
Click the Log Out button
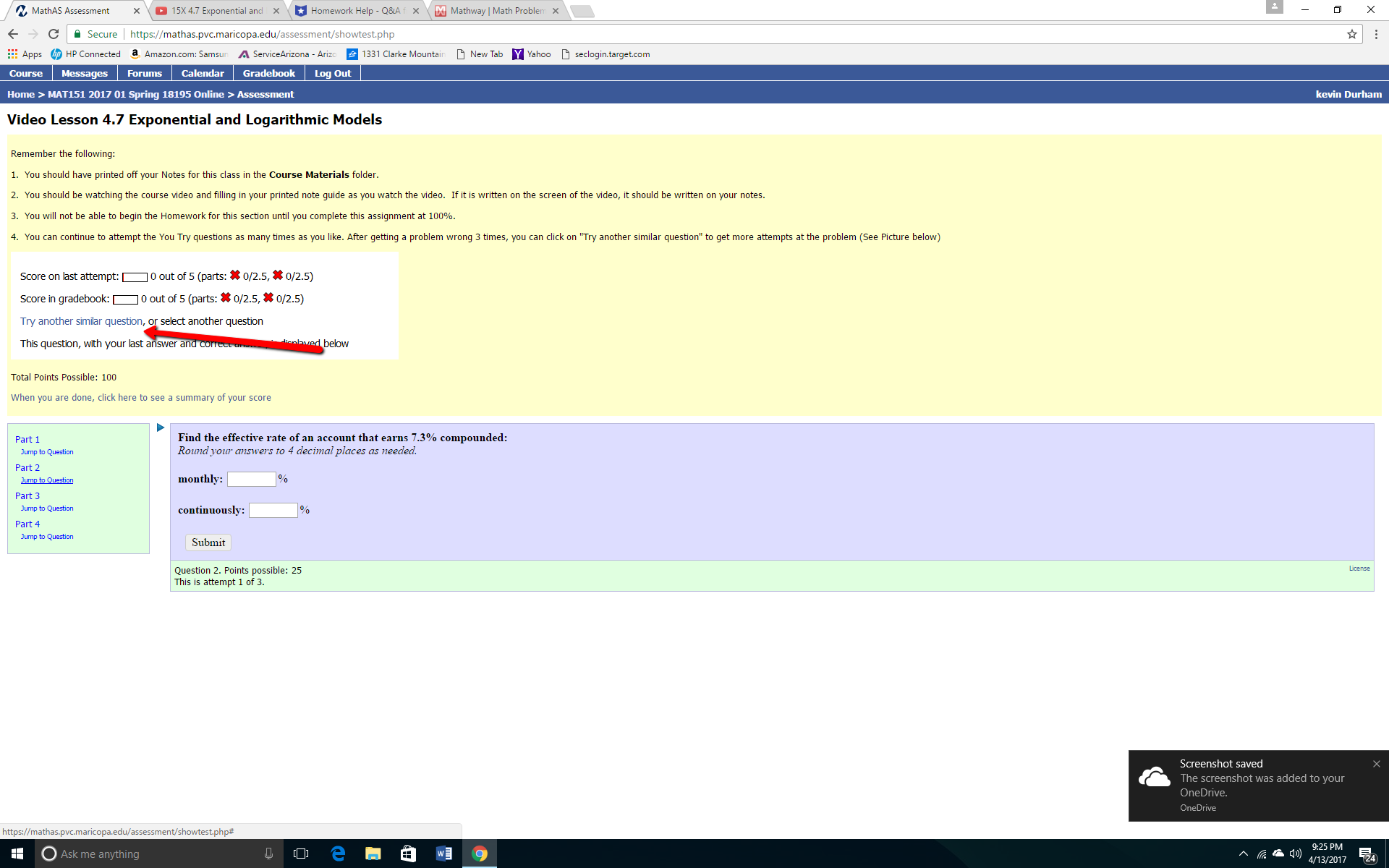(x=332, y=73)
